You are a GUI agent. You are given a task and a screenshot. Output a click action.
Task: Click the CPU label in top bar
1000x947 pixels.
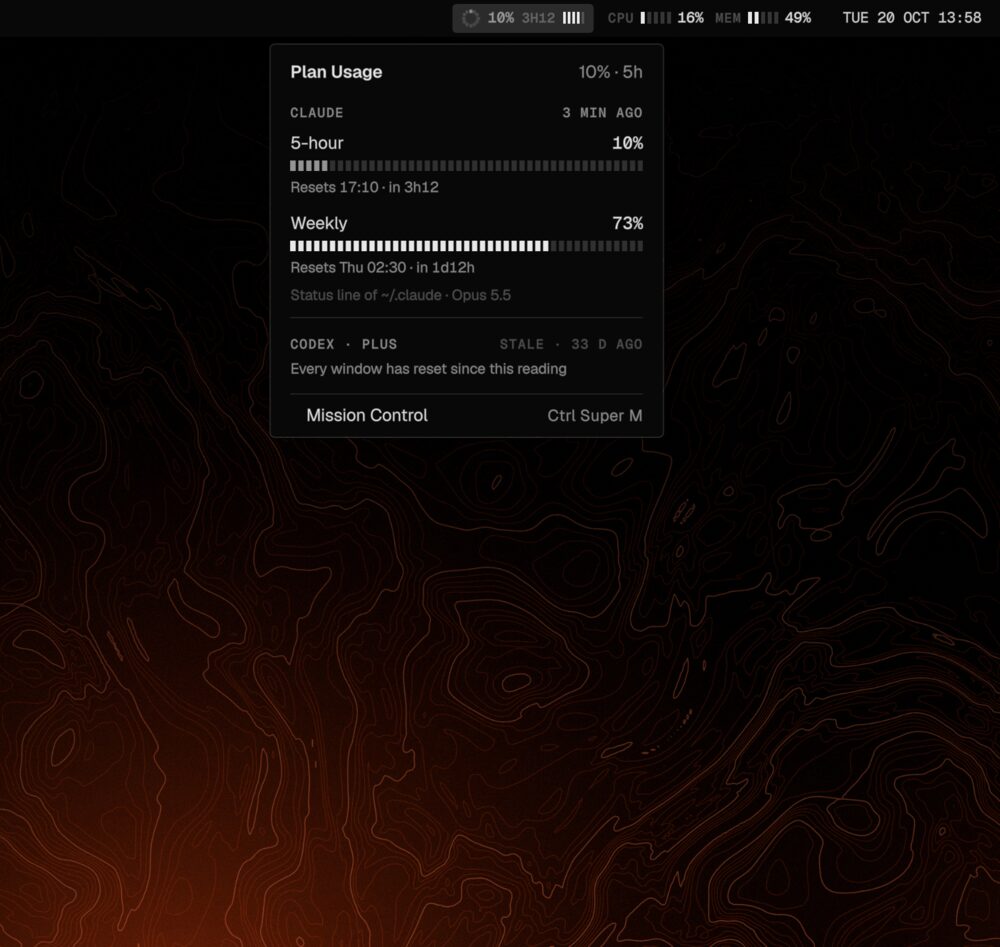pos(621,18)
